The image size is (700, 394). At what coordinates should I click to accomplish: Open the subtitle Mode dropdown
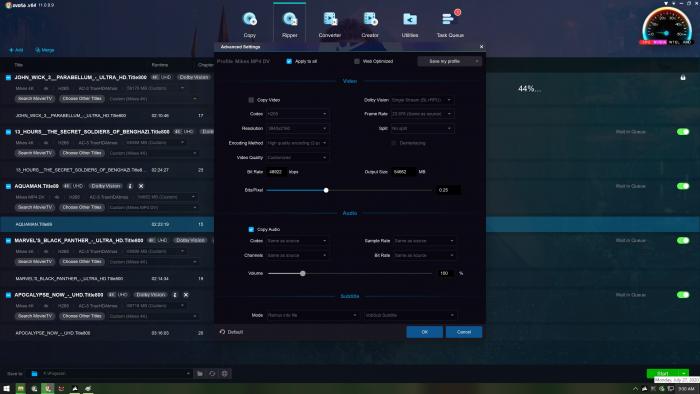[x=312, y=315]
